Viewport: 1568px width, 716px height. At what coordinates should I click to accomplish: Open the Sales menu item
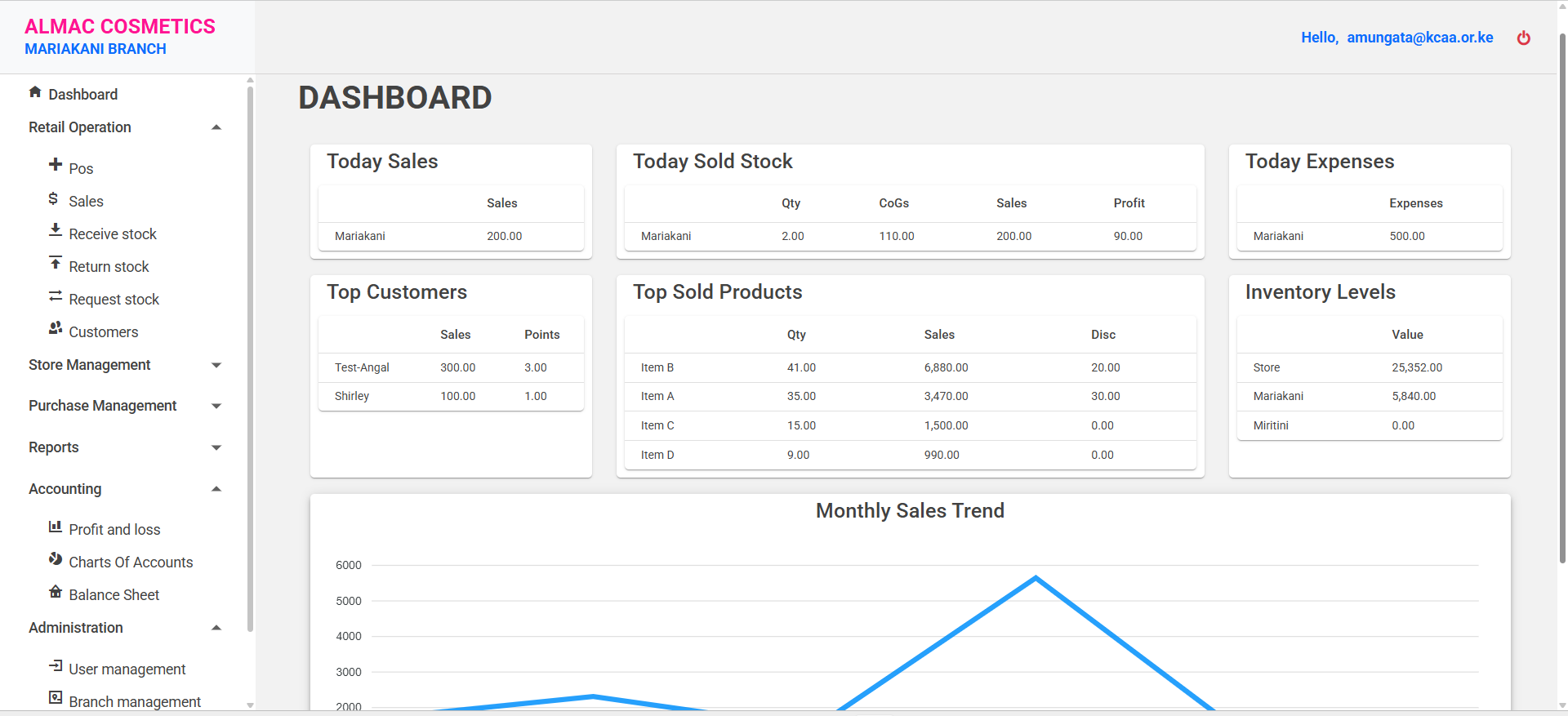click(86, 202)
